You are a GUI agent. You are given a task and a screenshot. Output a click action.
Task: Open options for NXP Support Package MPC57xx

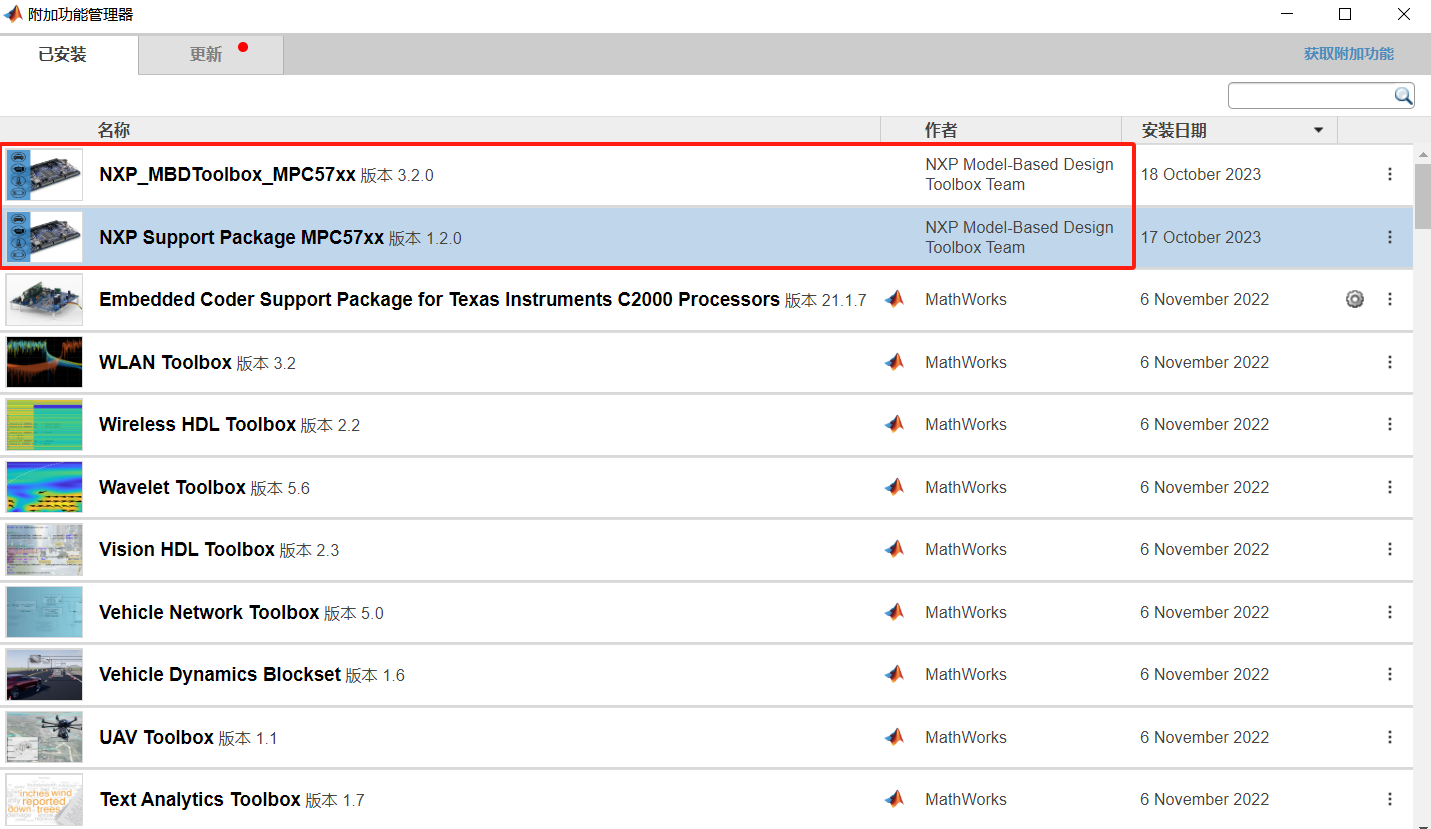1389,237
